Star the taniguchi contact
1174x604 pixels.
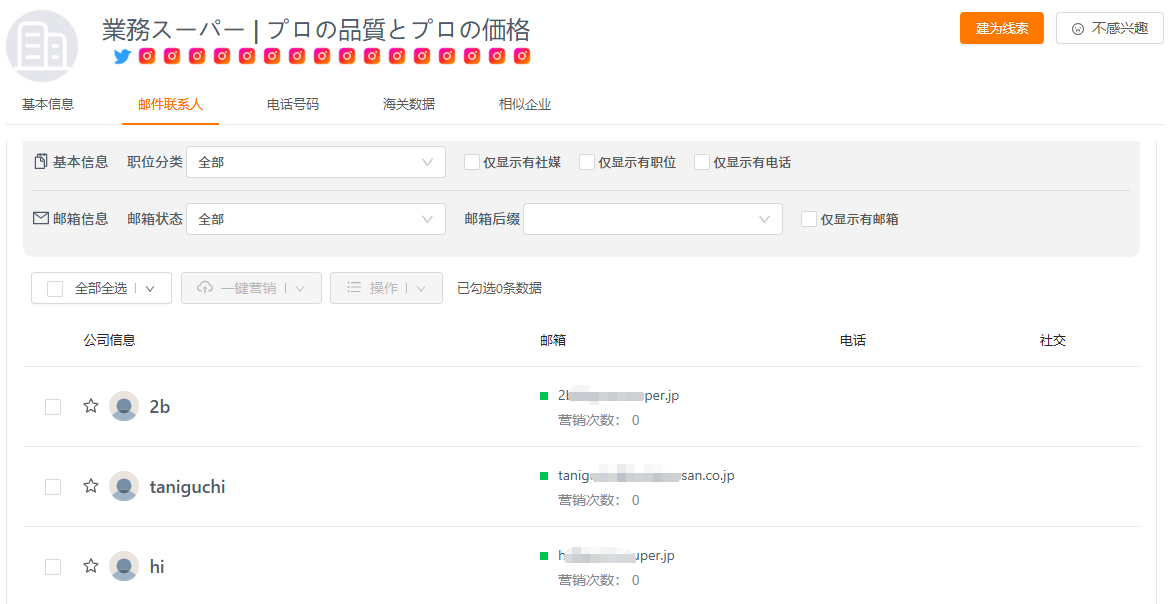[x=91, y=486]
